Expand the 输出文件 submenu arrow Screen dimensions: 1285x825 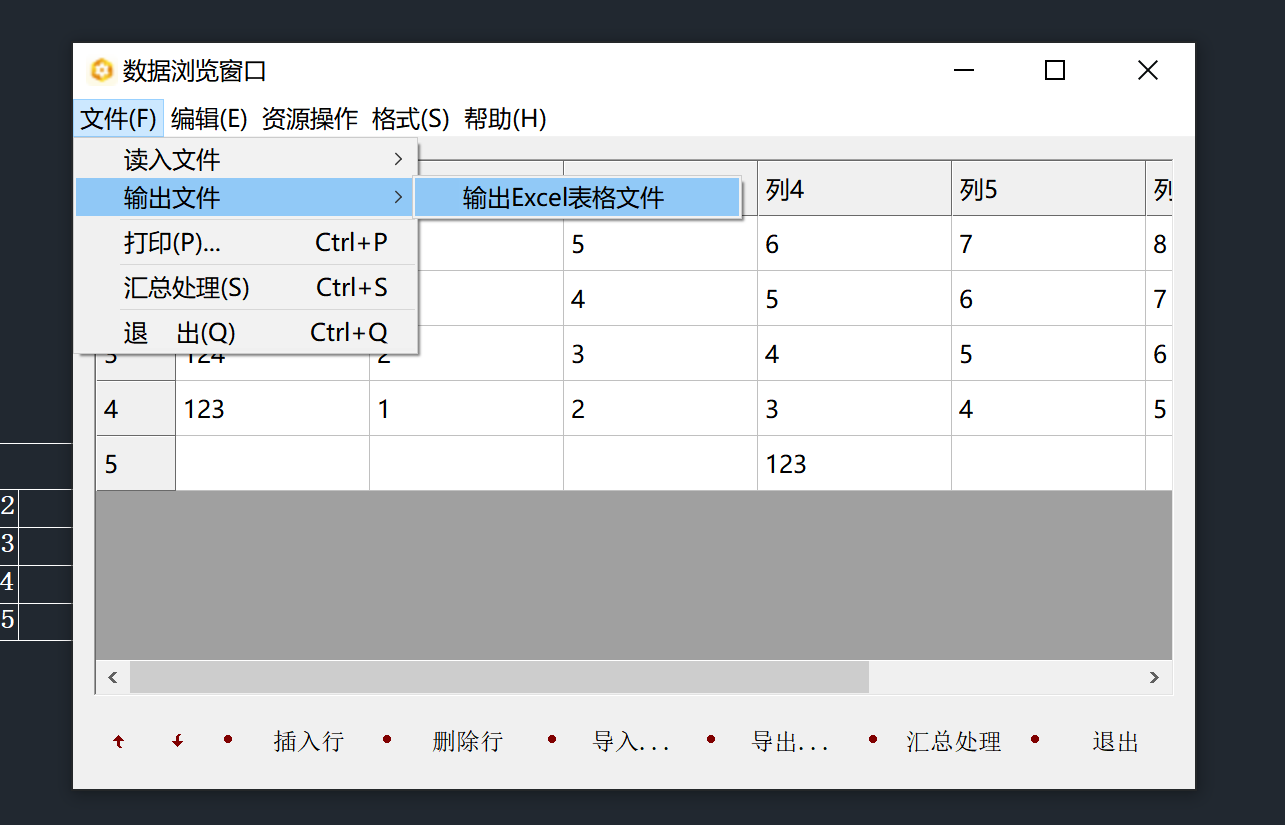coord(398,197)
